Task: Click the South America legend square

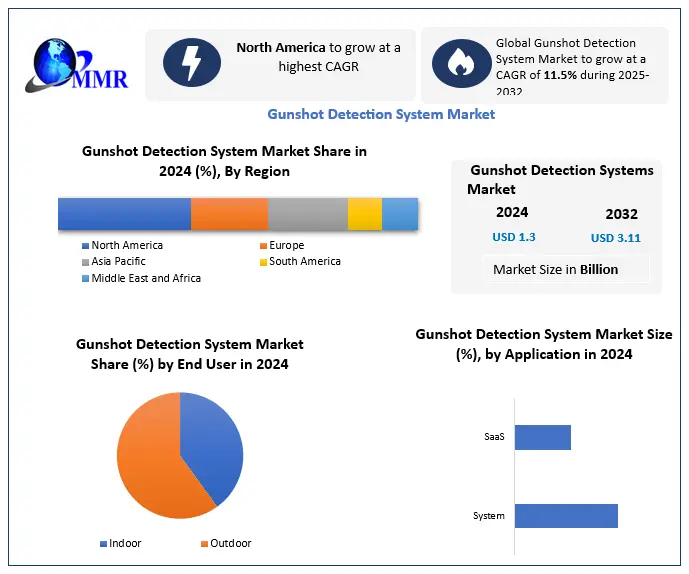Action: pos(262,262)
